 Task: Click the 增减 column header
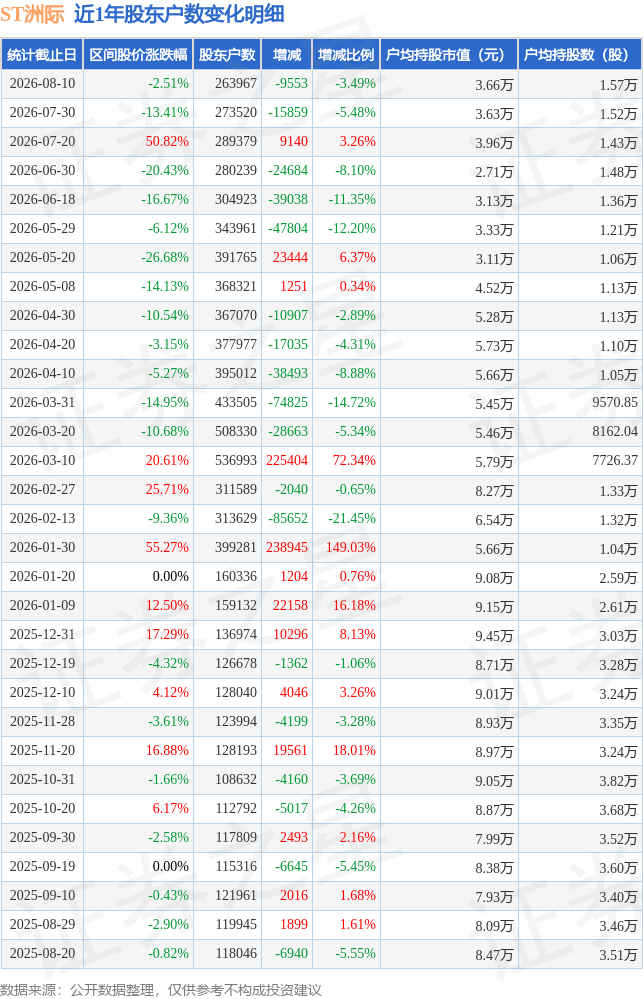coord(287,55)
